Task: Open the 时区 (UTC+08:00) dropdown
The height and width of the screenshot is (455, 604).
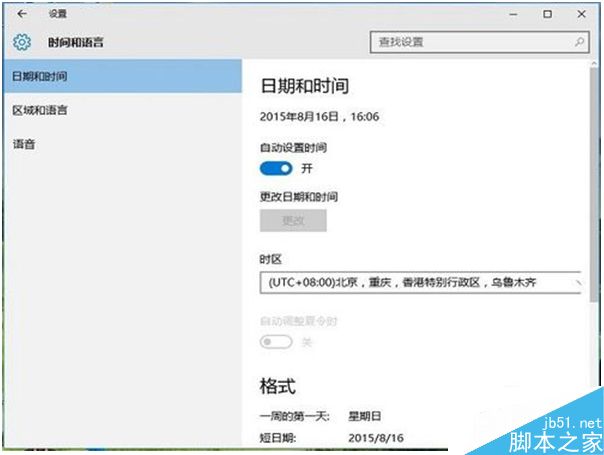Action: pos(420,283)
